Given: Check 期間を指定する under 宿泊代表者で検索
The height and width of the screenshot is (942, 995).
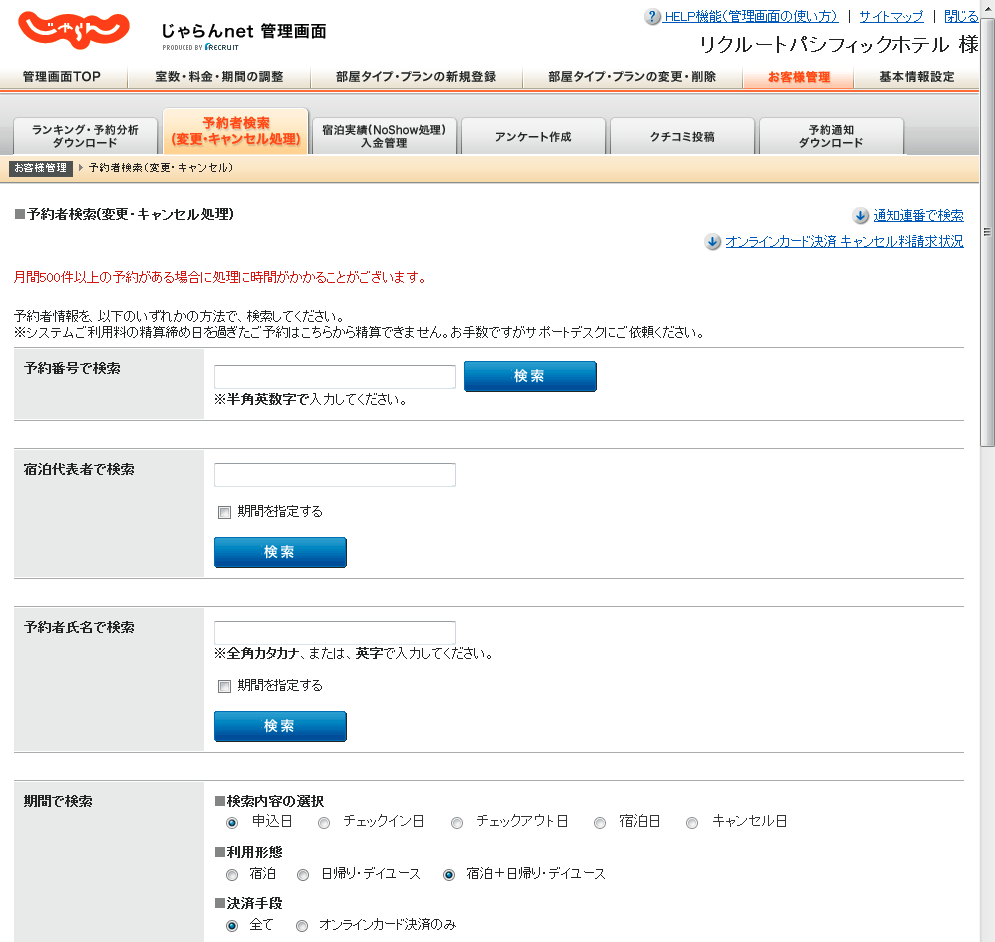Looking at the screenshot, I should tap(224, 512).
